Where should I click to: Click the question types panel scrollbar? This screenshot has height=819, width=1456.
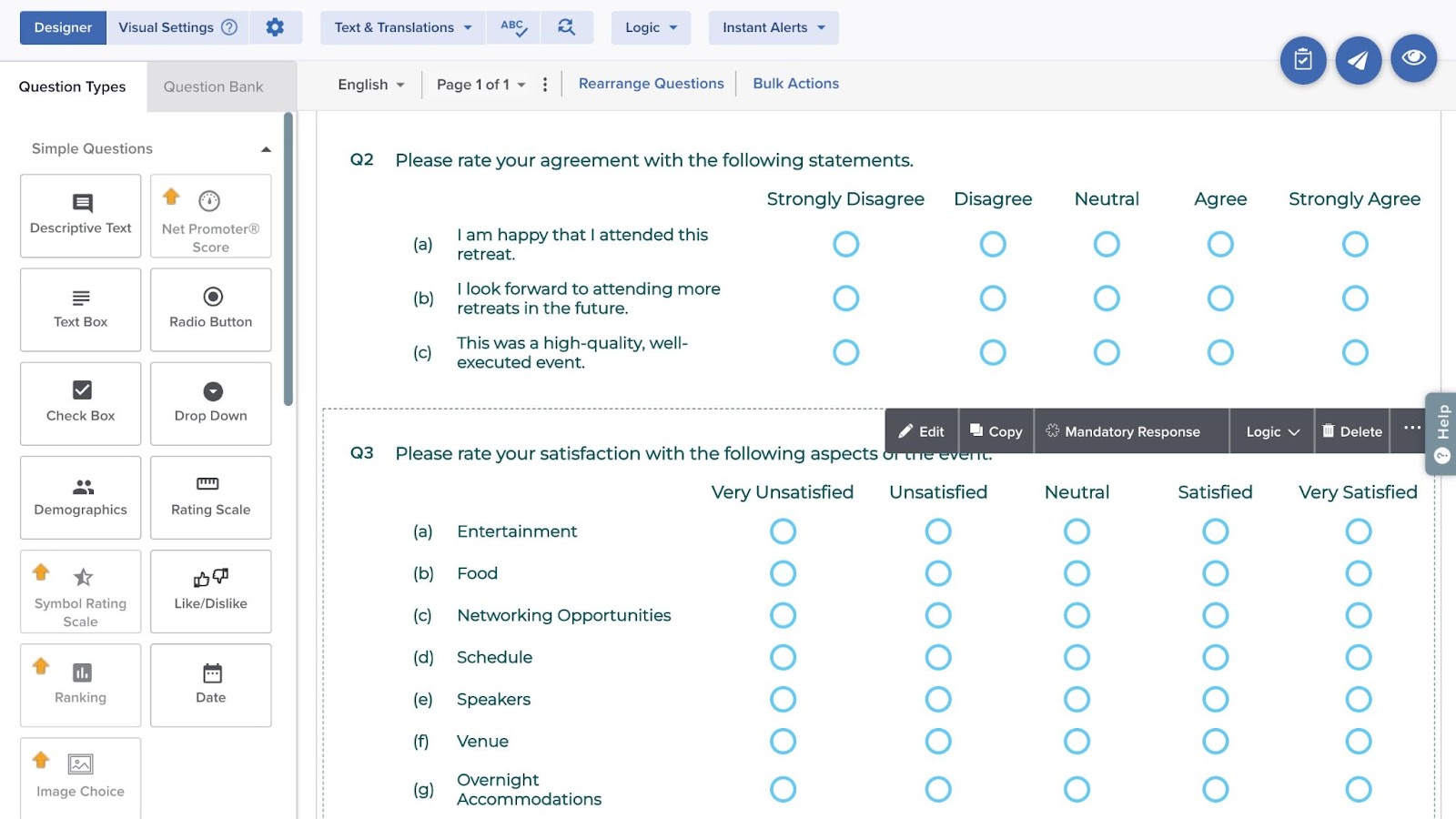pos(288,258)
